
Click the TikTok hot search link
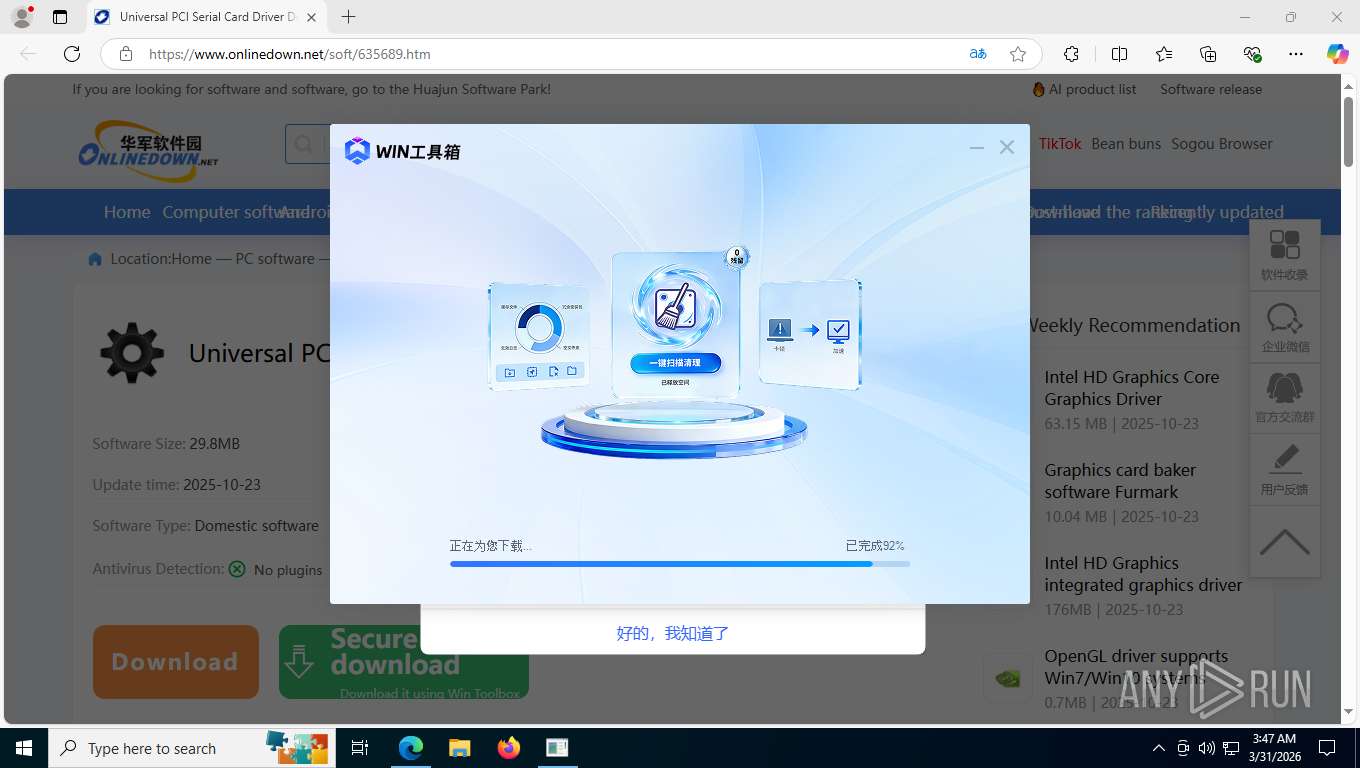pos(1060,143)
